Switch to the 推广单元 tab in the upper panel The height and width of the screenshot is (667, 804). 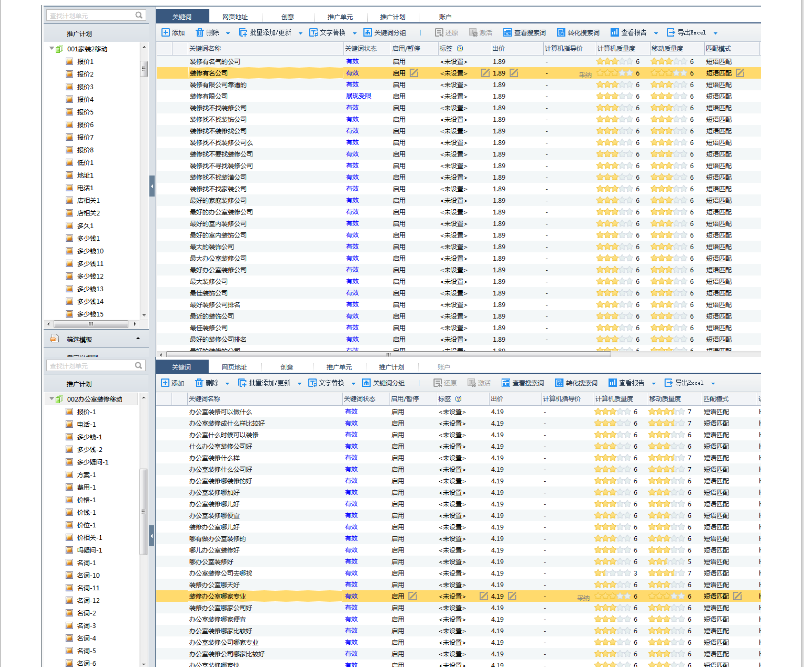[x=340, y=17]
